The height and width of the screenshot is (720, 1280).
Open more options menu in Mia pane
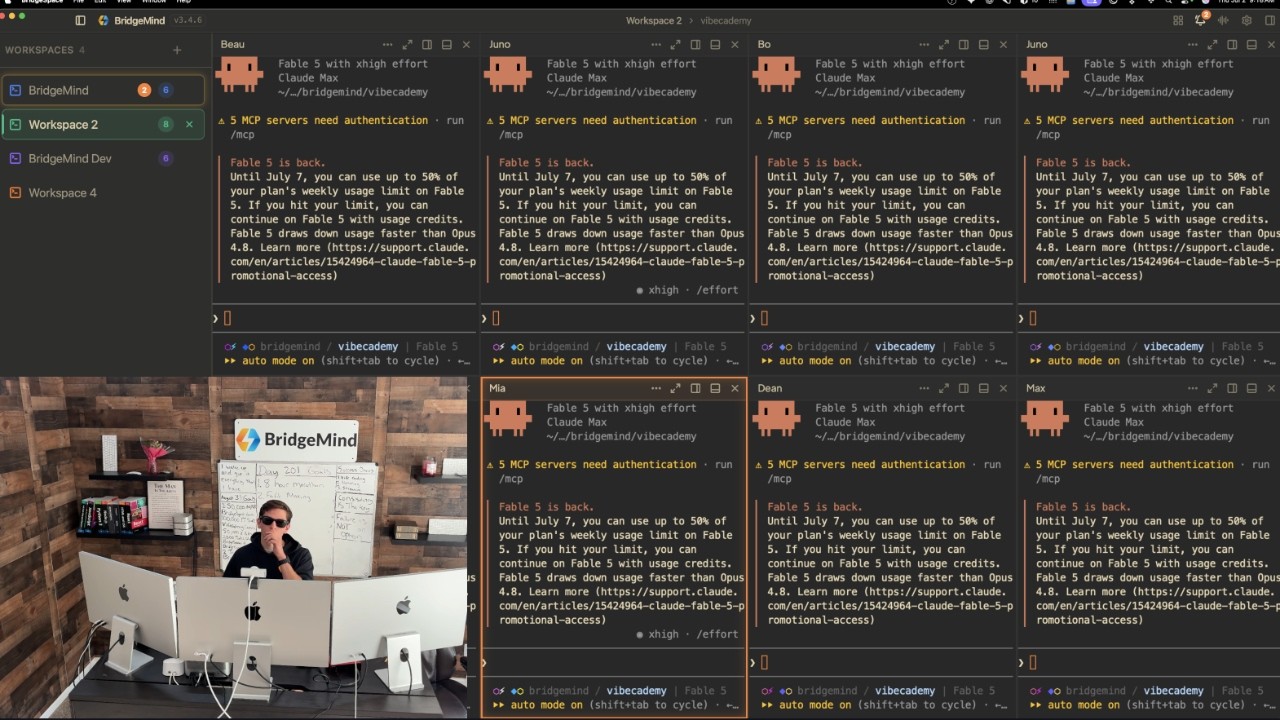(x=656, y=388)
